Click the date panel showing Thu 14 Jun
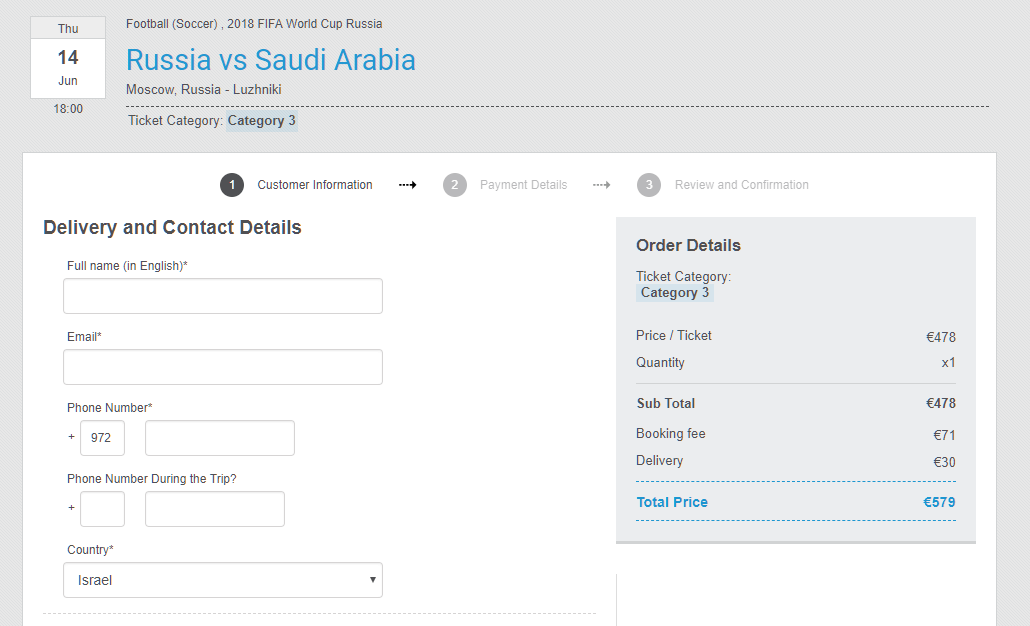The height and width of the screenshot is (626, 1030). (x=67, y=58)
